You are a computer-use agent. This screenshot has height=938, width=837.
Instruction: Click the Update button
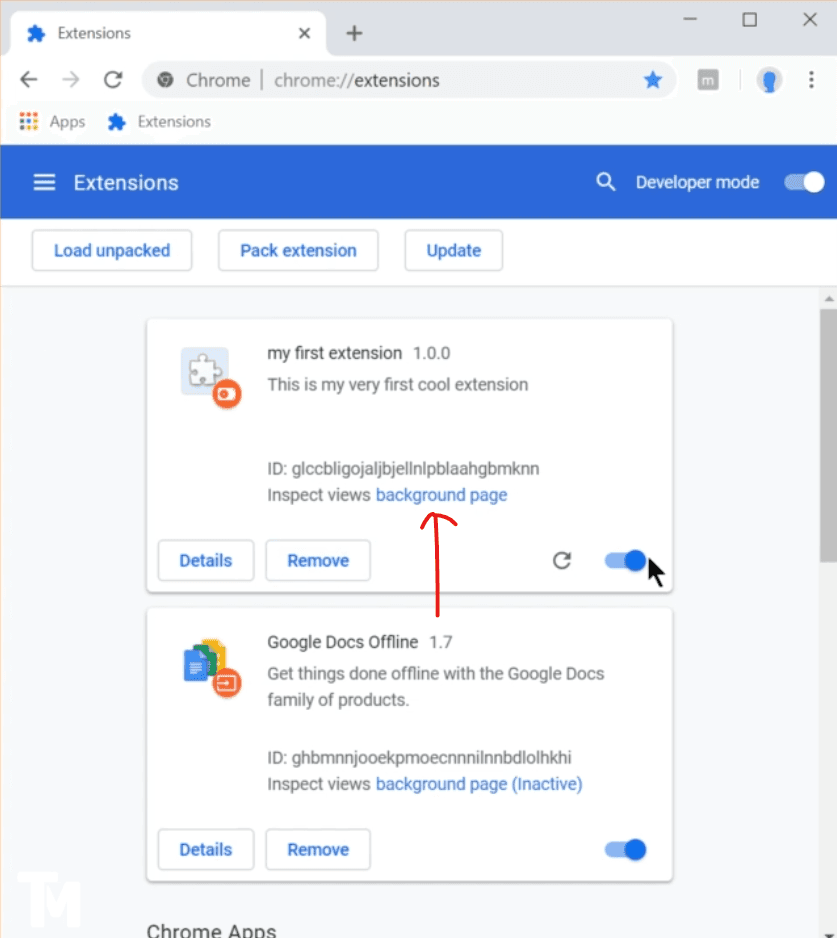click(453, 250)
